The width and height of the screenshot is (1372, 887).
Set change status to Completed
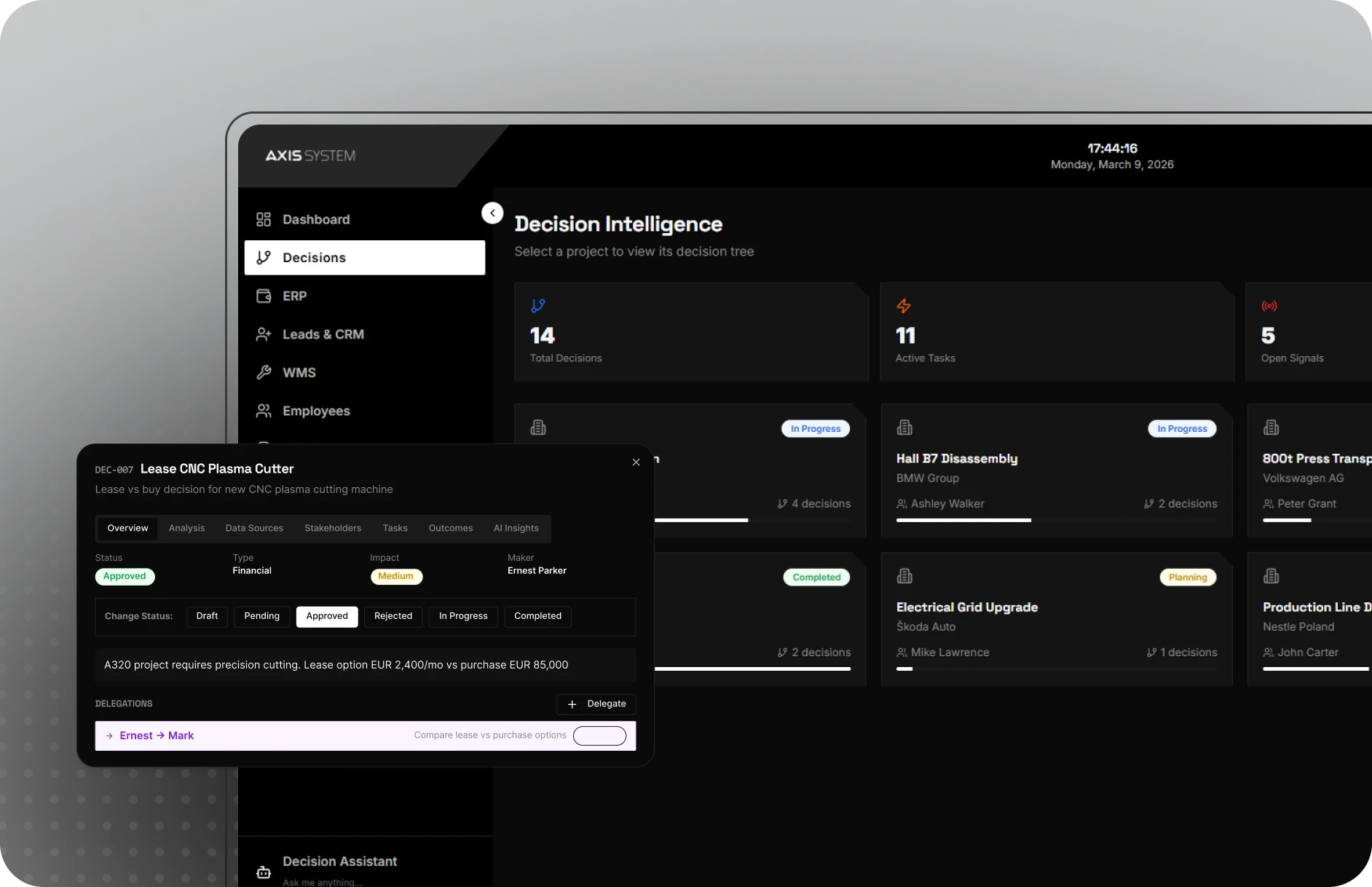click(537, 616)
